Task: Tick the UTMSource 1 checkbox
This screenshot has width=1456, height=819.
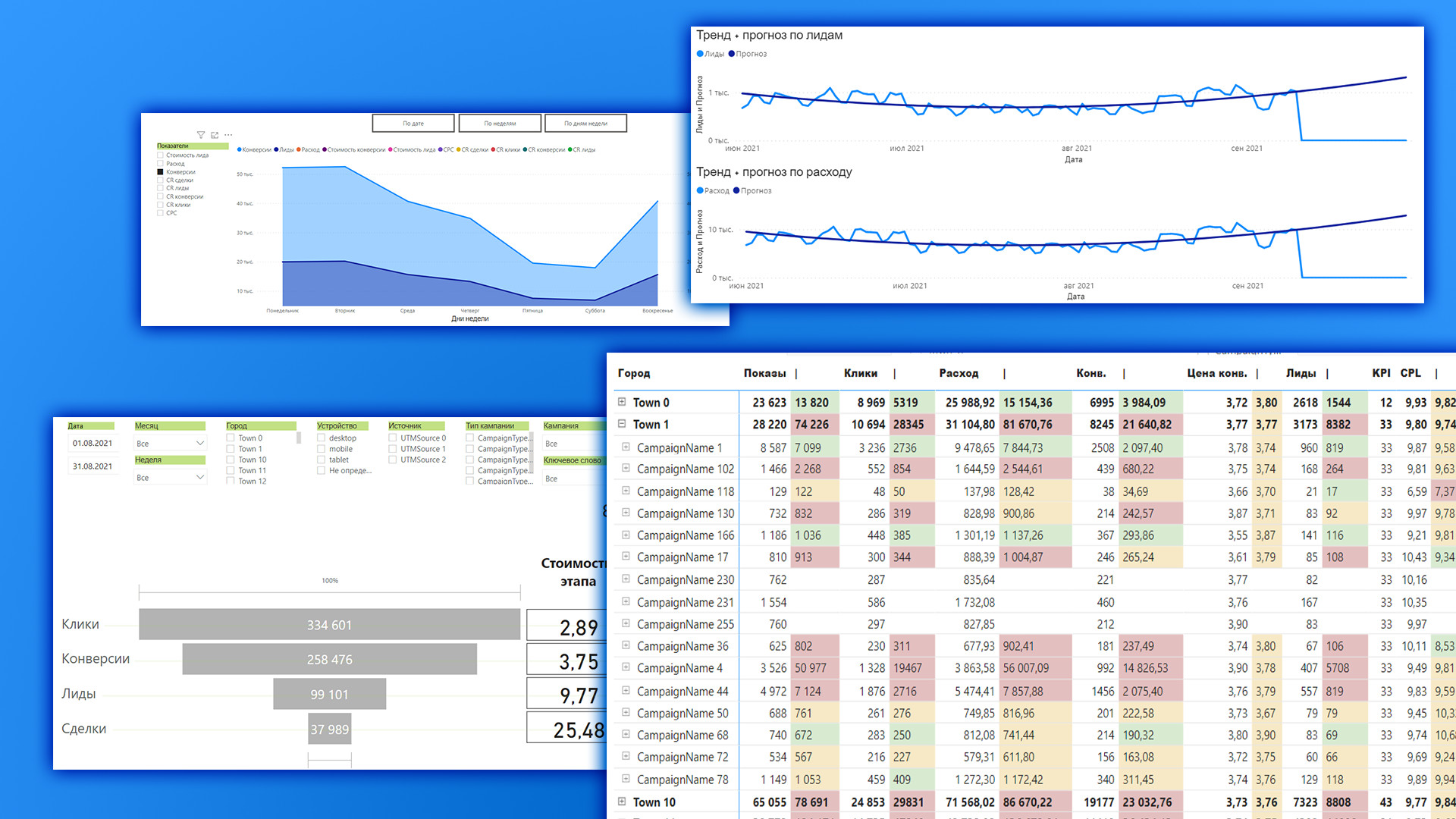Action: tap(393, 449)
